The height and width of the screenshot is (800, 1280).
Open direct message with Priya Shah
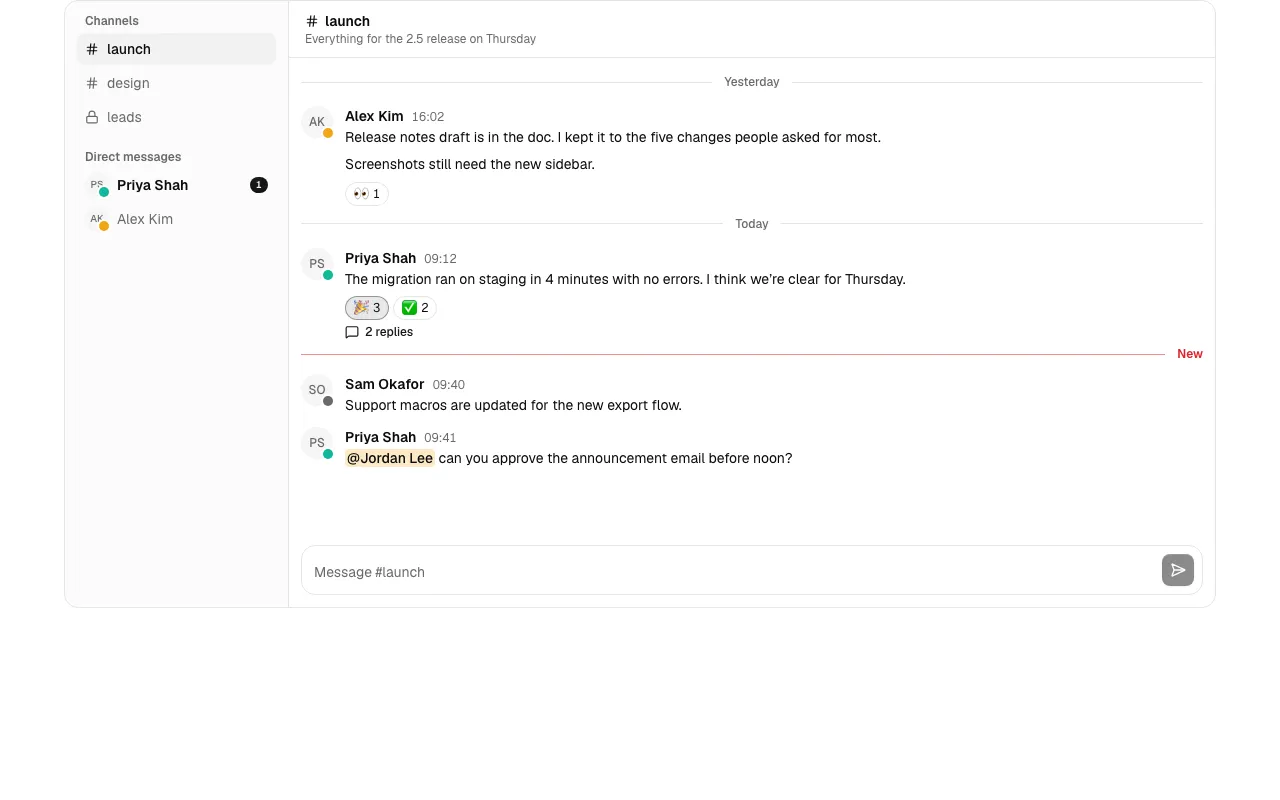[176, 185]
